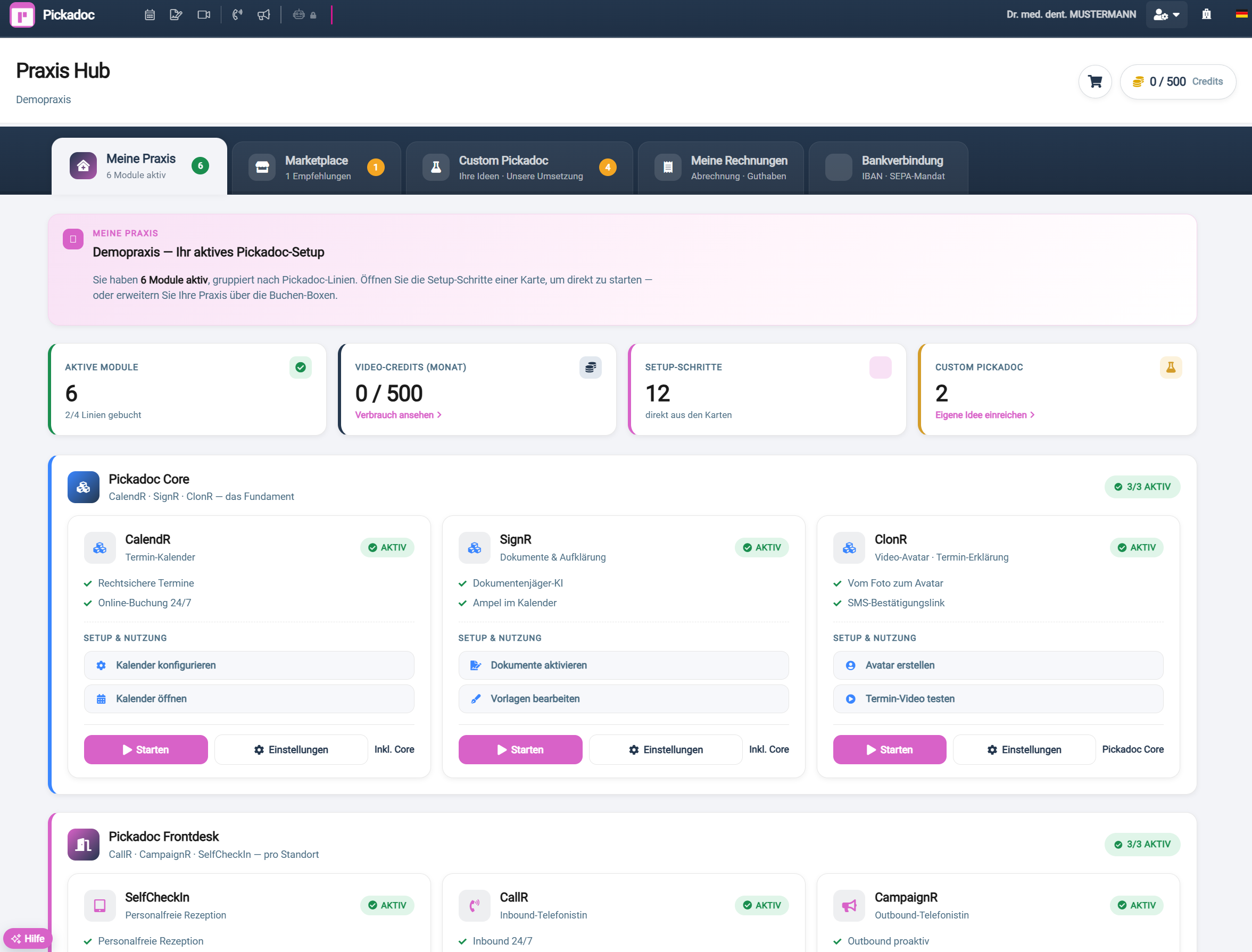Click the AKTIV badge on the CallR card
1252x952 pixels.
[762, 905]
